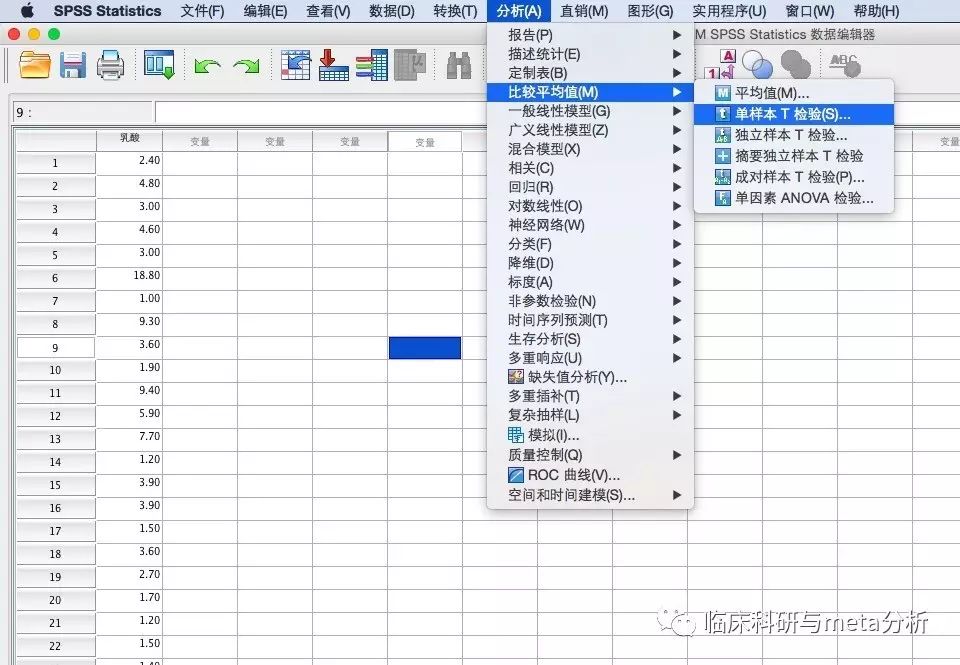Expand the 质量控制(Q) submenu
This screenshot has height=665, width=960.
point(590,455)
